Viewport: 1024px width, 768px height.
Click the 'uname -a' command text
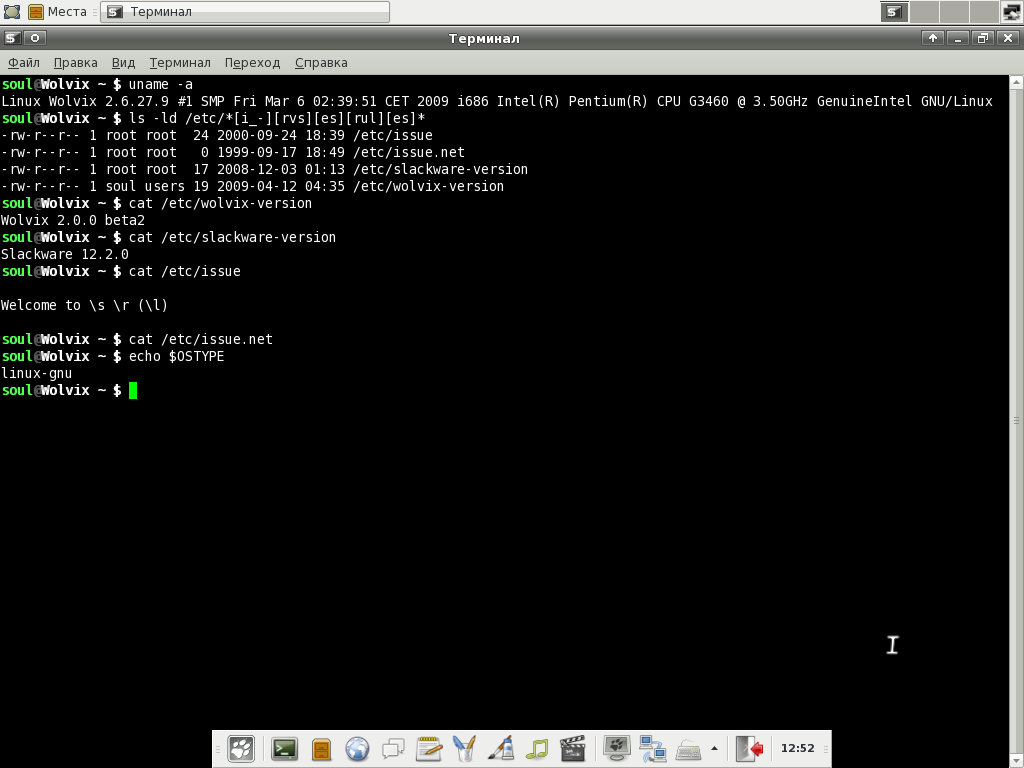tap(161, 84)
